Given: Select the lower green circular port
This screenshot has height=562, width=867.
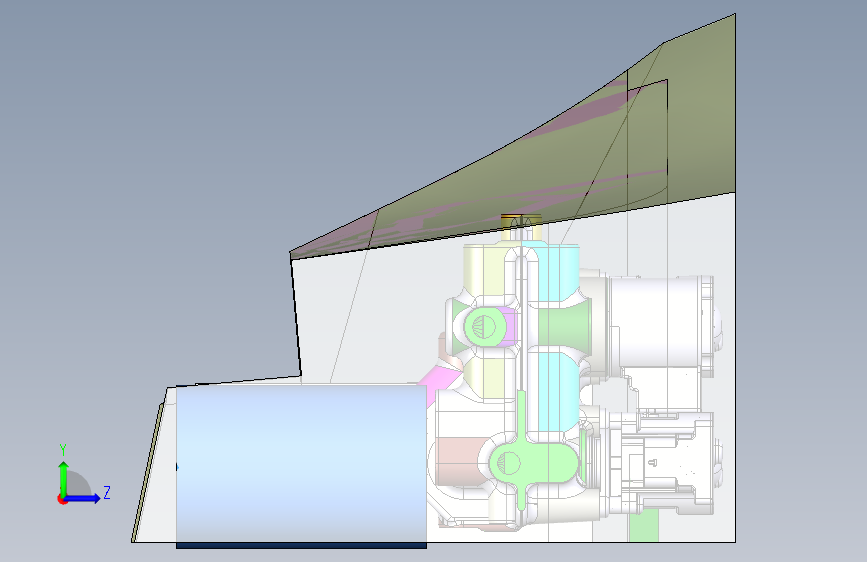Looking at the screenshot, I should pos(508,463).
